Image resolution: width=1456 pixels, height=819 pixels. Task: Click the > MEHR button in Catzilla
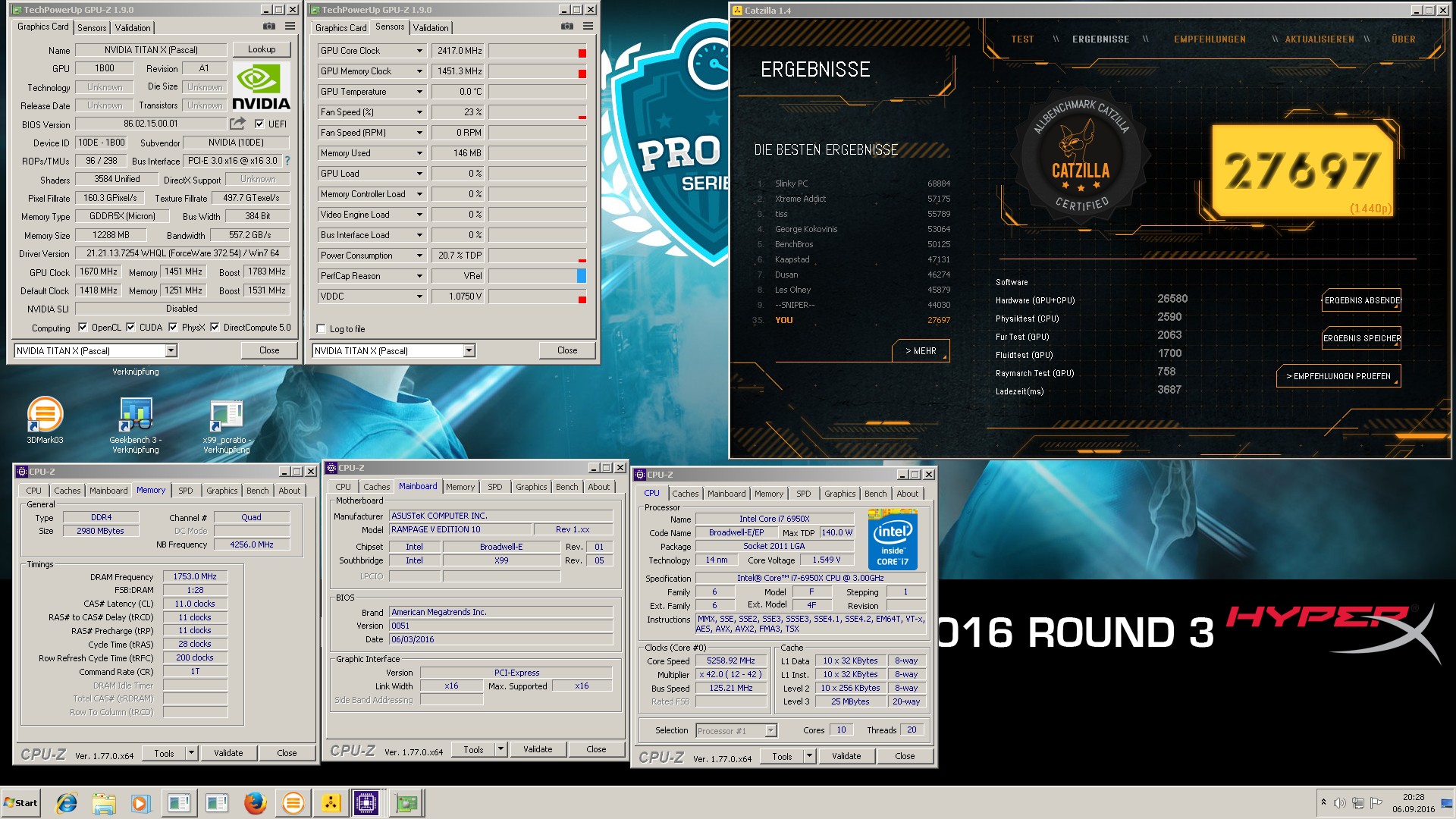921,351
